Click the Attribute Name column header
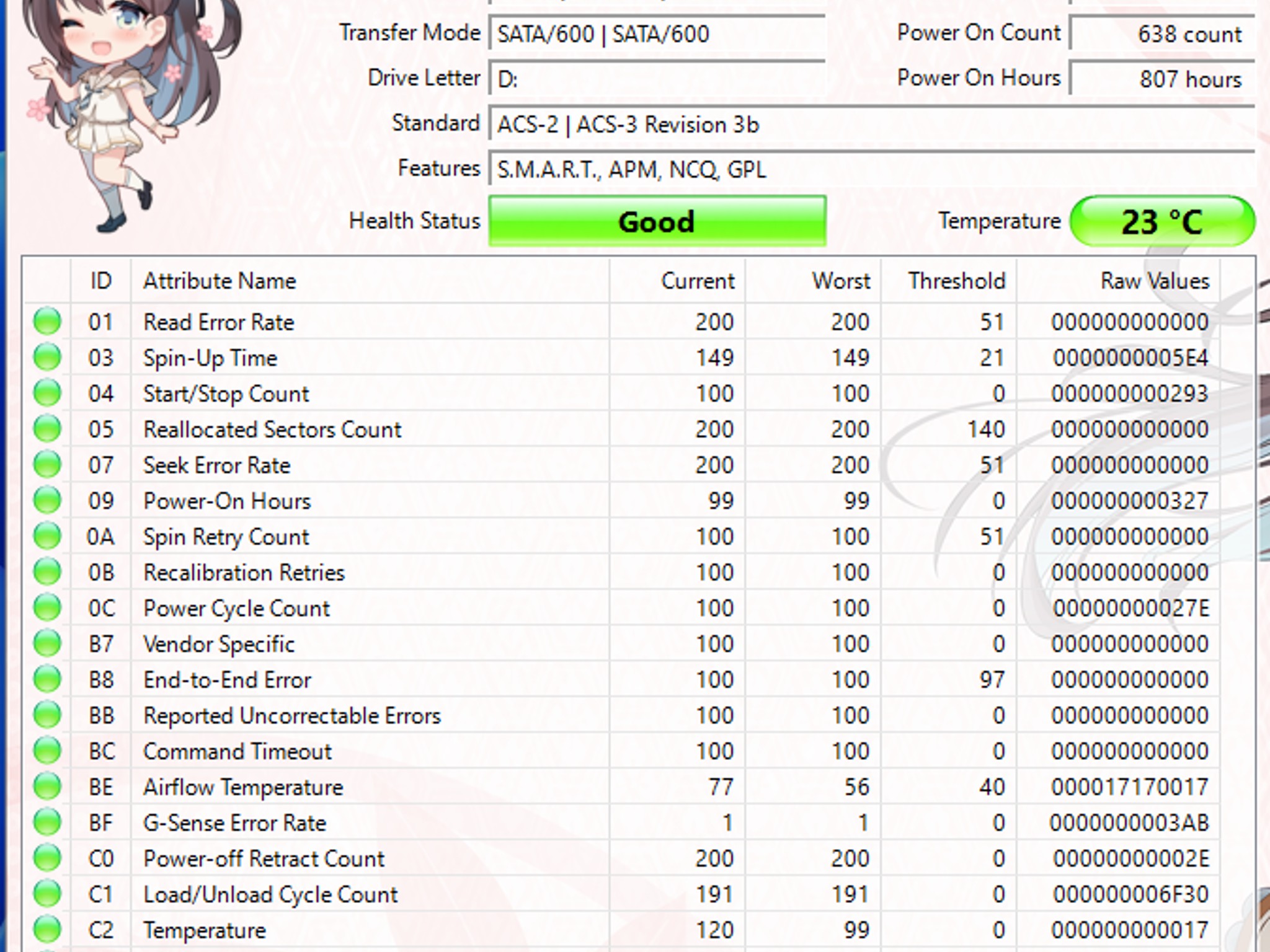The width and height of the screenshot is (1270, 952). click(x=370, y=281)
